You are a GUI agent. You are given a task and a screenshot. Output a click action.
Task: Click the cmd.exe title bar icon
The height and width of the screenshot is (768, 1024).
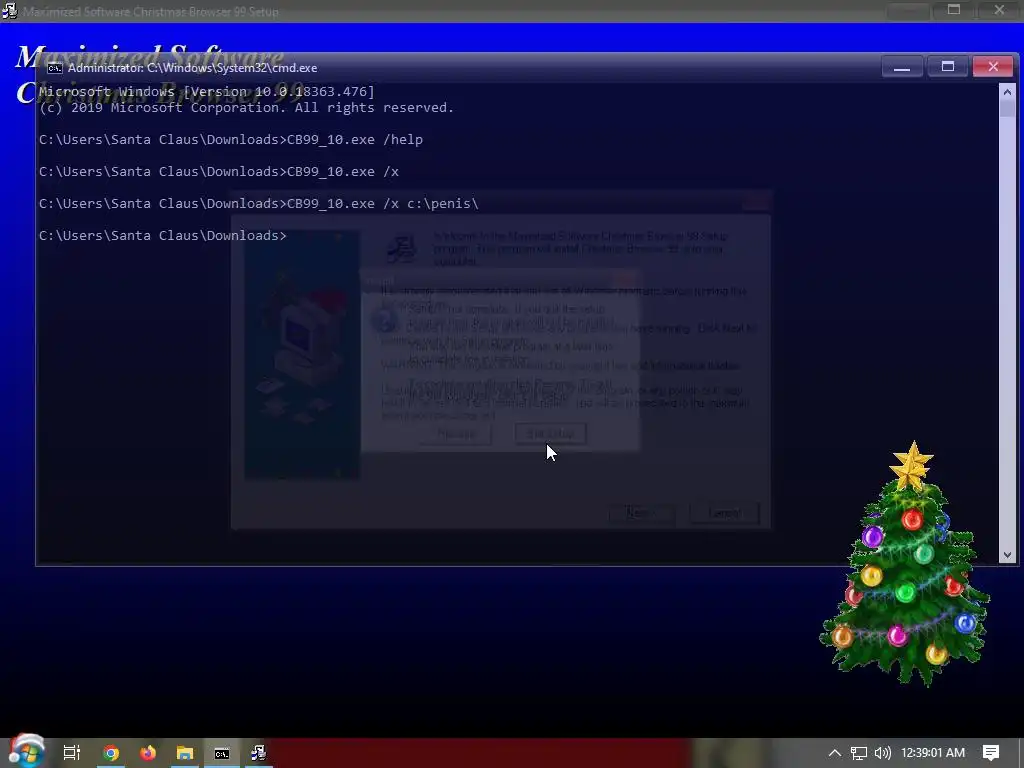(x=55, y=68)
